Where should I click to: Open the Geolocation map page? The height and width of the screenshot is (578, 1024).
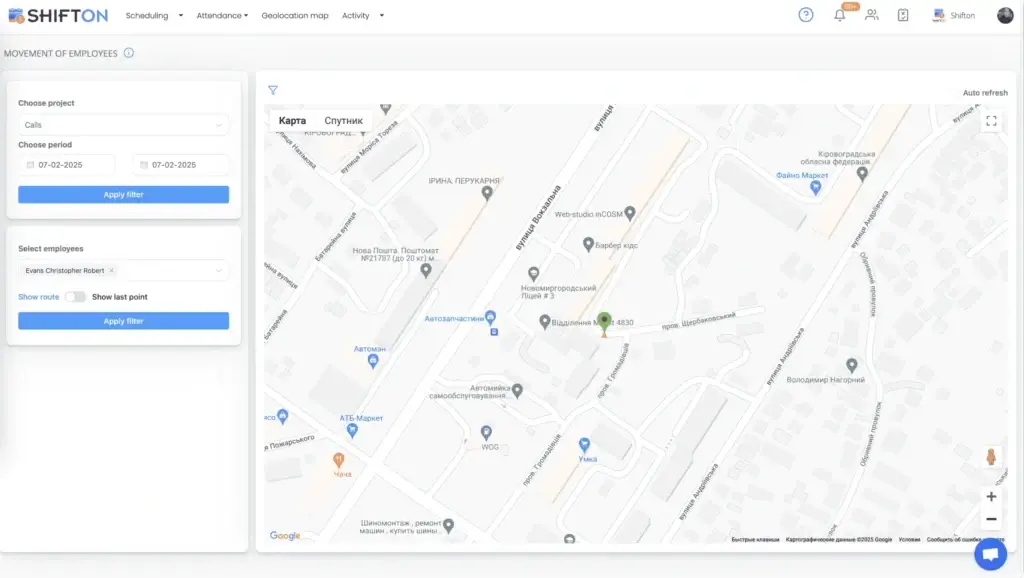click(x=295, y=16)
